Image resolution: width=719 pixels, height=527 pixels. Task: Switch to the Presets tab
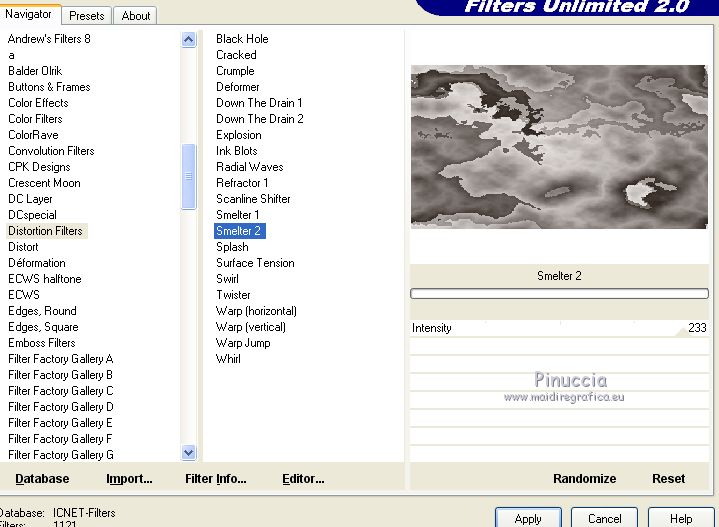[x=87, y=16]
